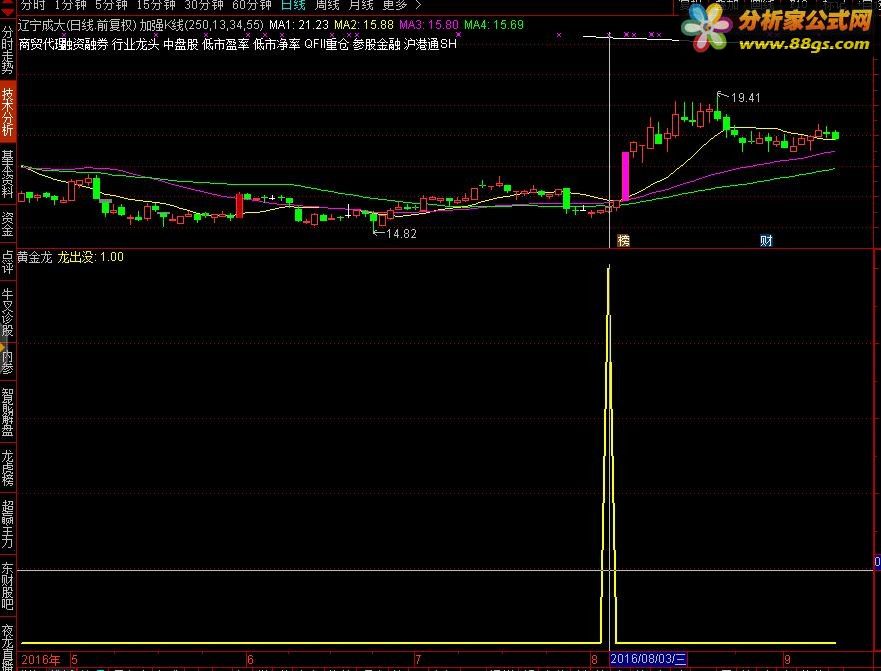Open the 龙虎榜 sidebar tab
The height and width of the screenshot is (671, 881).
pos(7,468)
